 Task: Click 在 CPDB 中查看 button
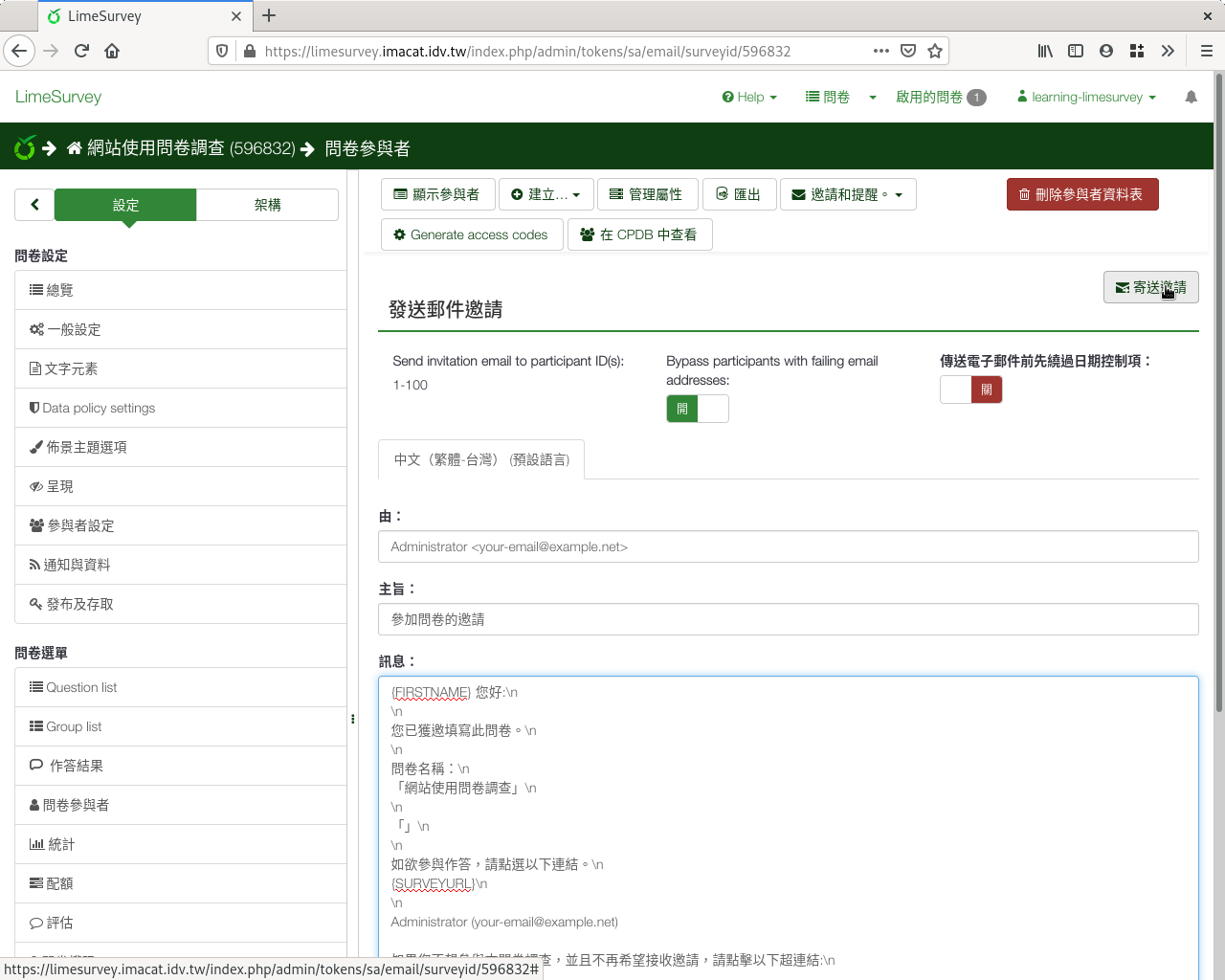click(639, 234)
